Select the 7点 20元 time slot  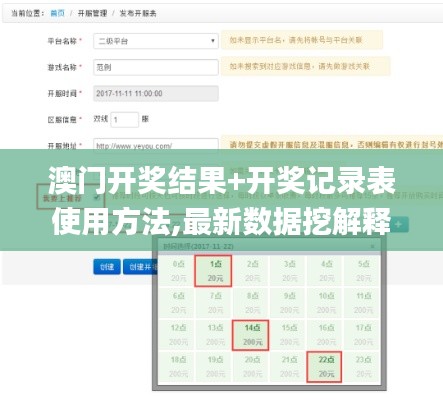pos(213,303)
